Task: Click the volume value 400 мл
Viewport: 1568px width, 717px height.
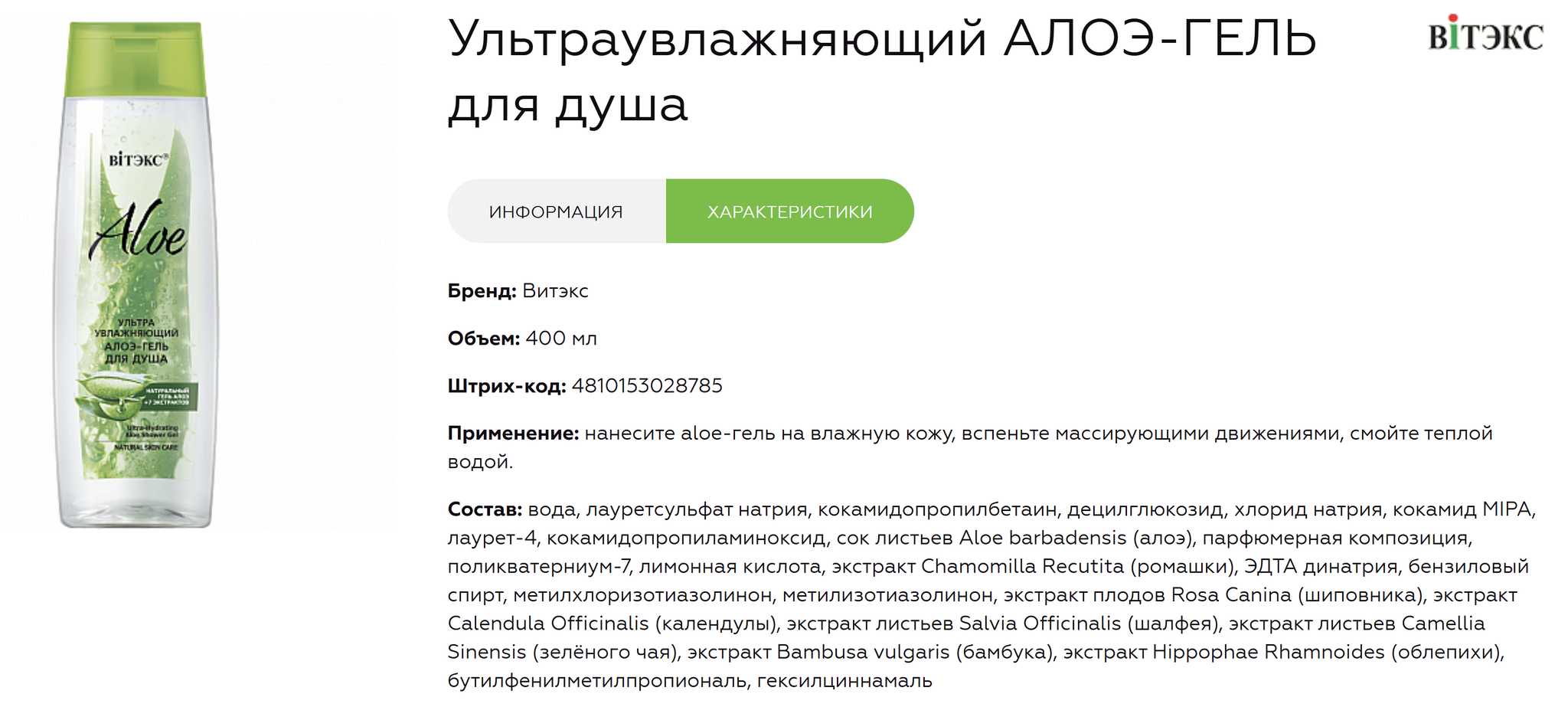Action: pos(561,339)
